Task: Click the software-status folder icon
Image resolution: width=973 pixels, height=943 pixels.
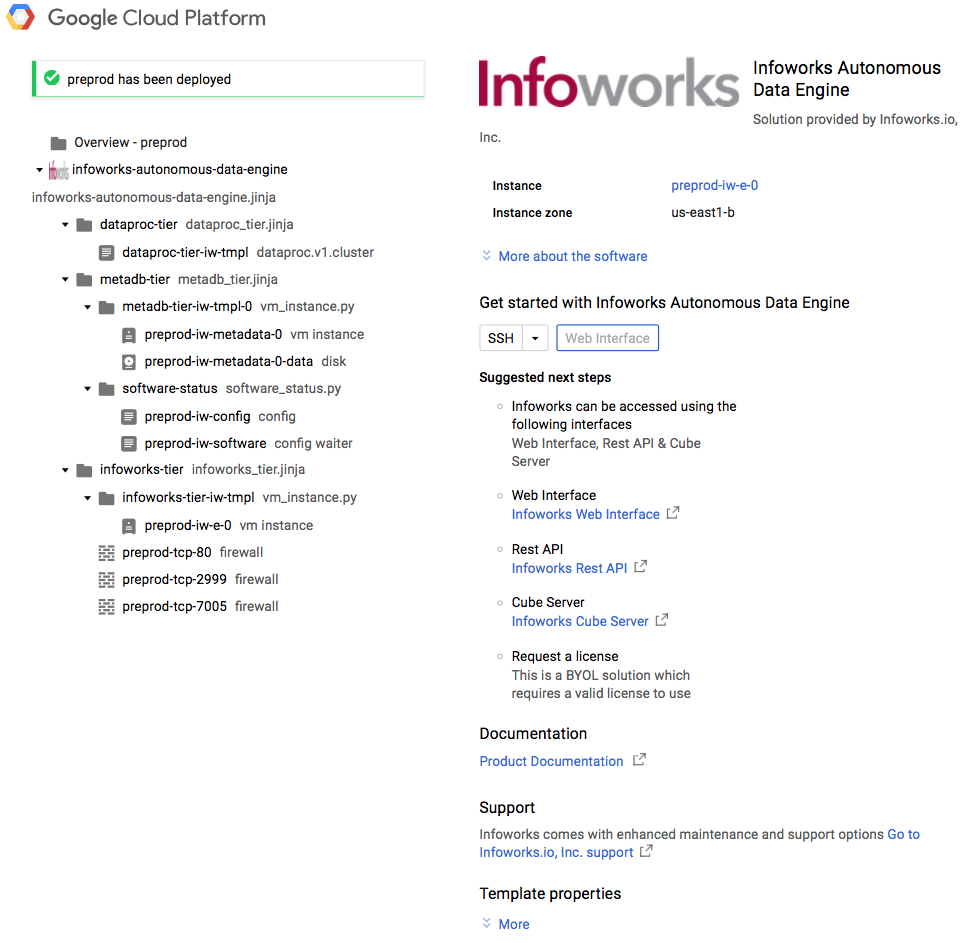Action: [107, 389]
